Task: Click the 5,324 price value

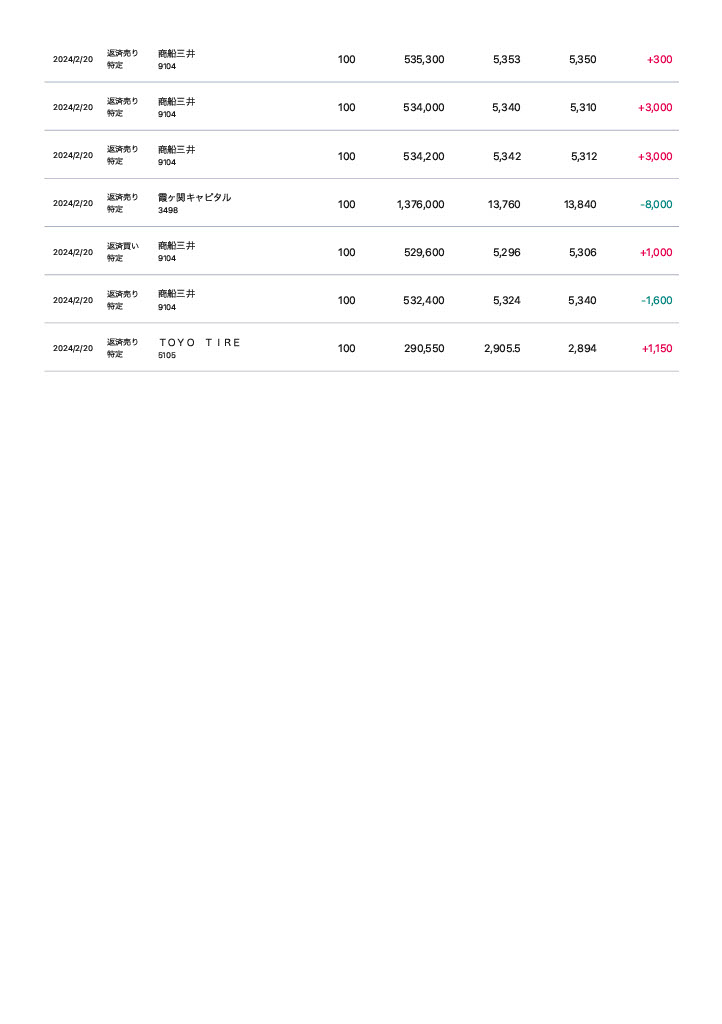Action: pos(506,300)
